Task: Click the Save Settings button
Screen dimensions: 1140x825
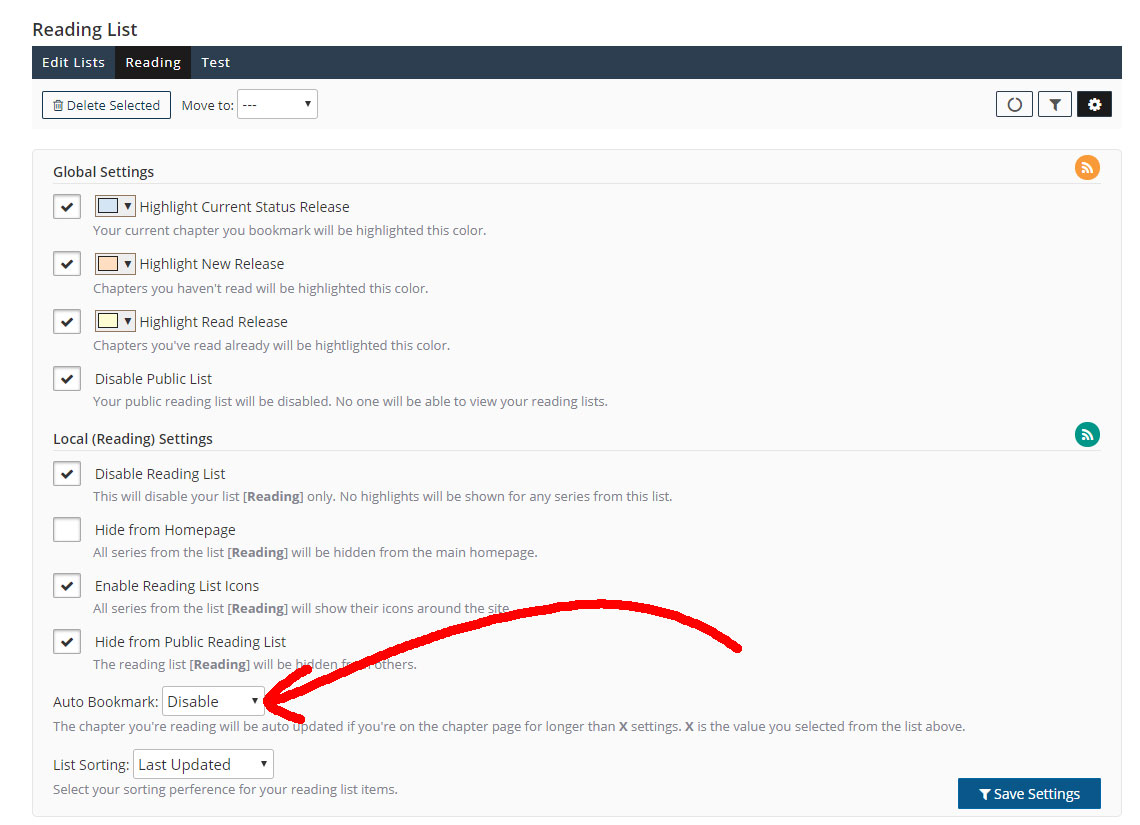Action: click(1029, 794)
